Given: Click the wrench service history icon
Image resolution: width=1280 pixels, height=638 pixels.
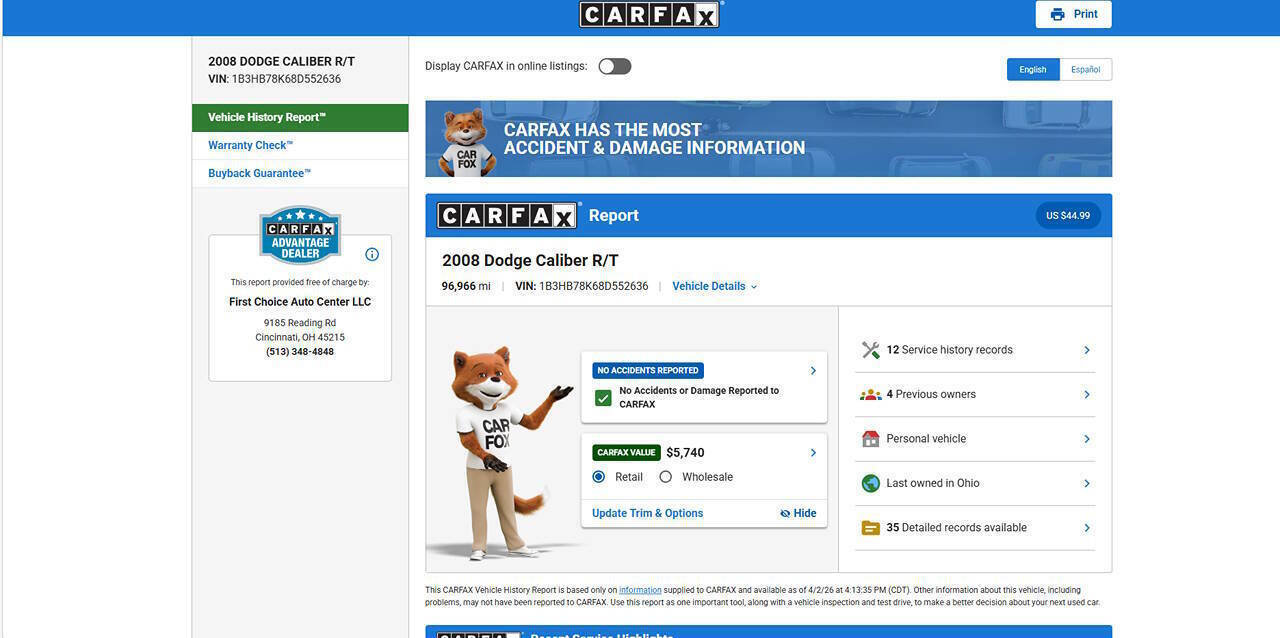Looking at the screenshot, I should (x=870, y=350).
